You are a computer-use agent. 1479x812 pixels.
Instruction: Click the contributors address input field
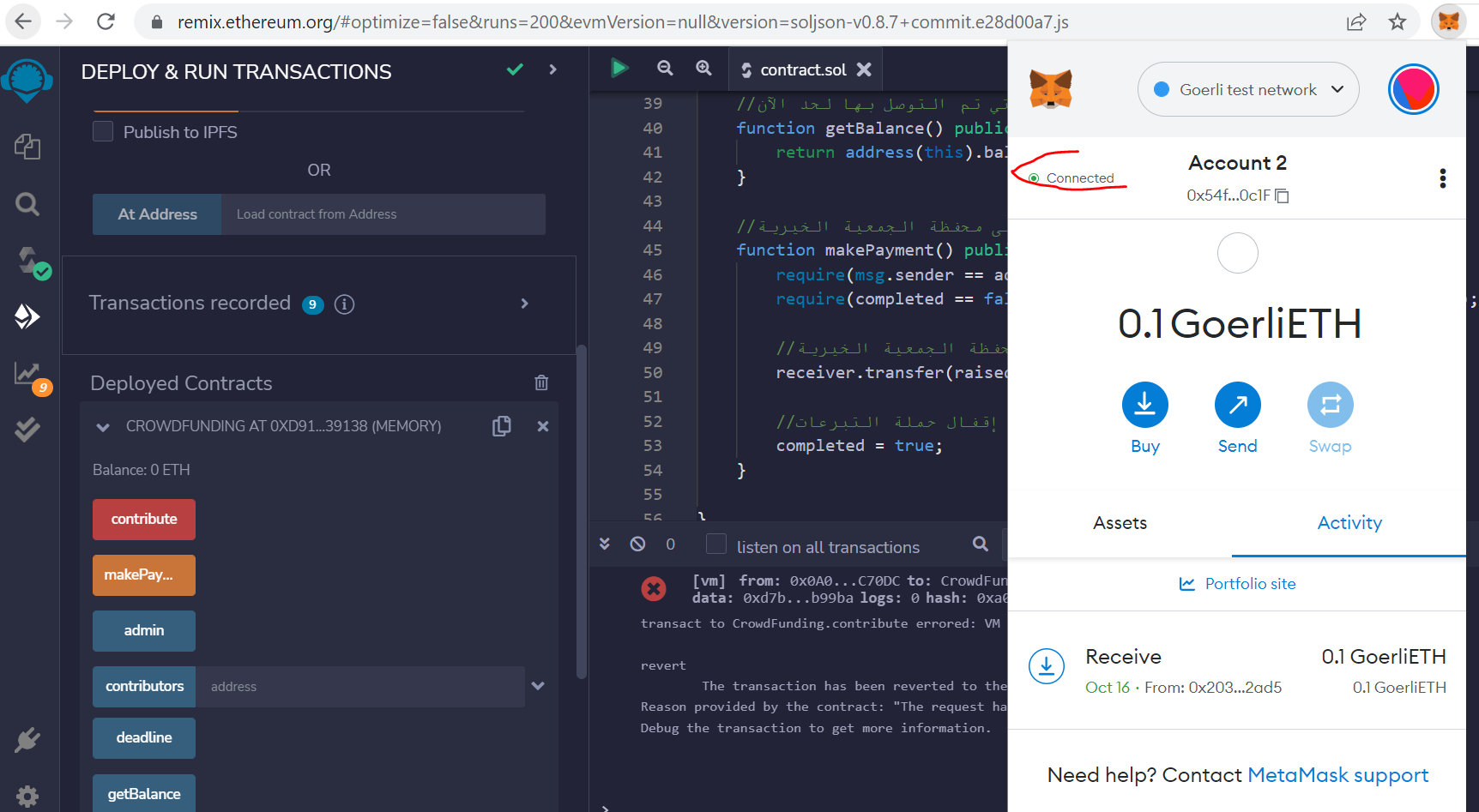coord(360,687)
